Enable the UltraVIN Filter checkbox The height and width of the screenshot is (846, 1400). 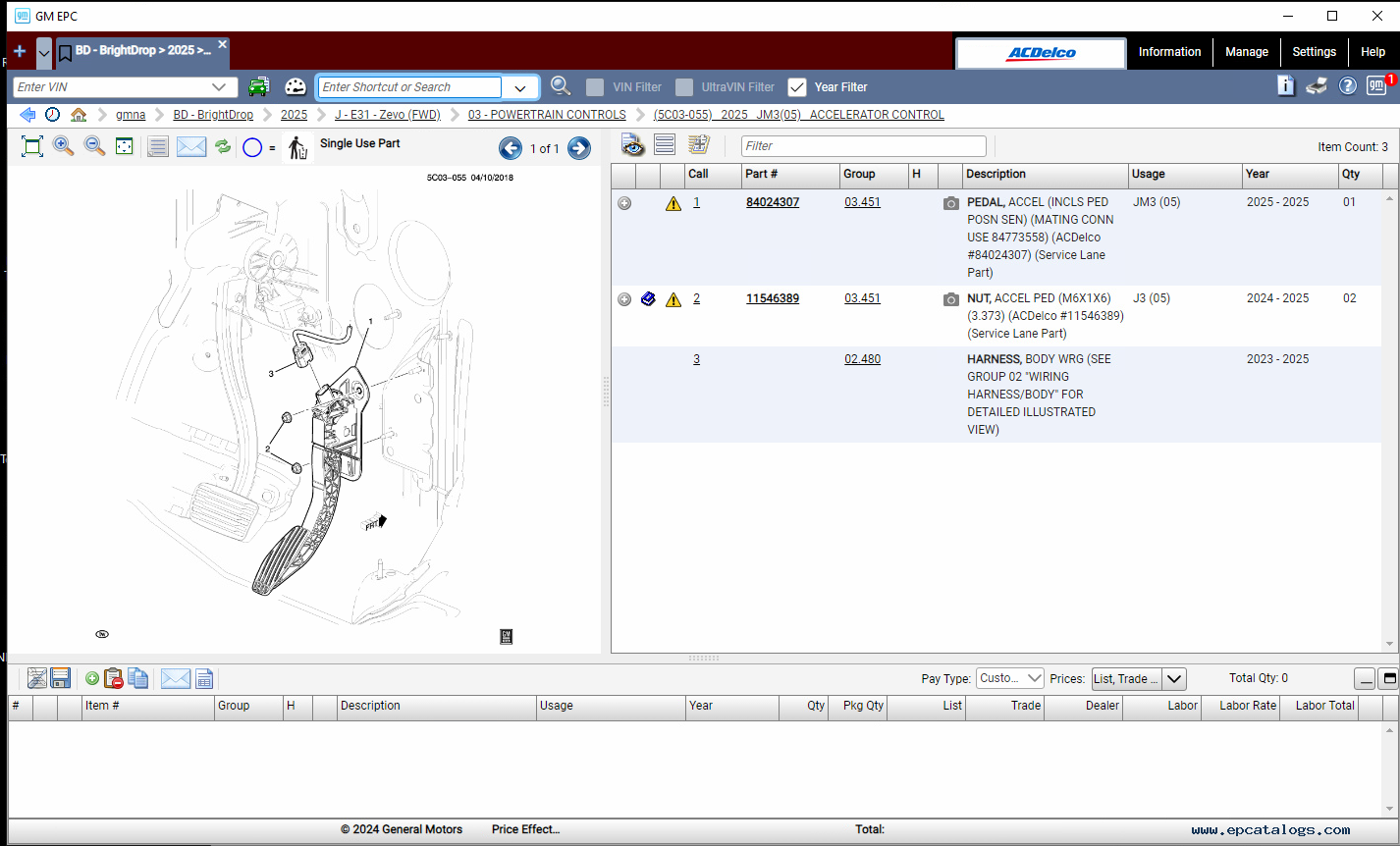(x=684, y=87)
